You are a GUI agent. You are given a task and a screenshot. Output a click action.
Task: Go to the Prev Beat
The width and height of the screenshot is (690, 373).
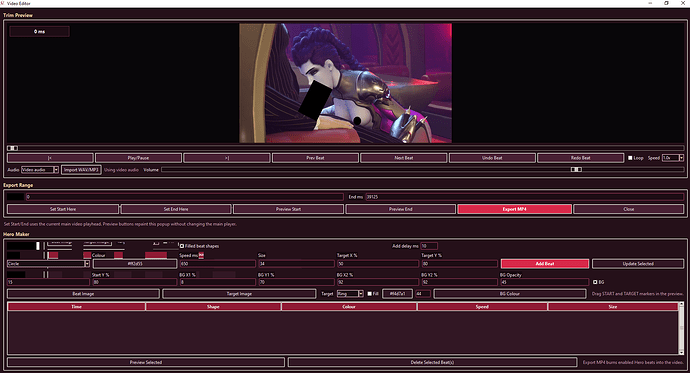point(316,158)
